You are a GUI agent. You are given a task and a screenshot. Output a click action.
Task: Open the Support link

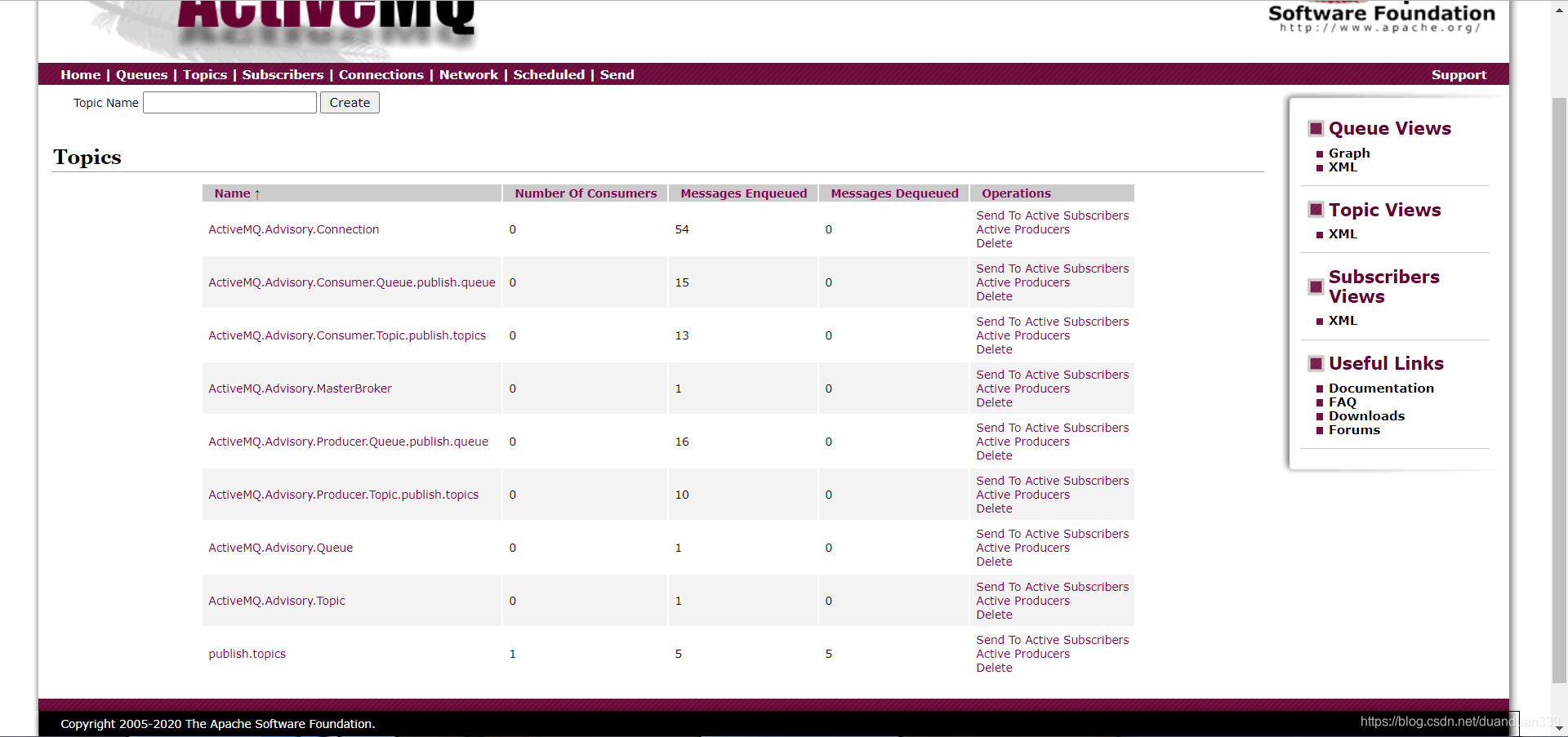coord(1459,74)
